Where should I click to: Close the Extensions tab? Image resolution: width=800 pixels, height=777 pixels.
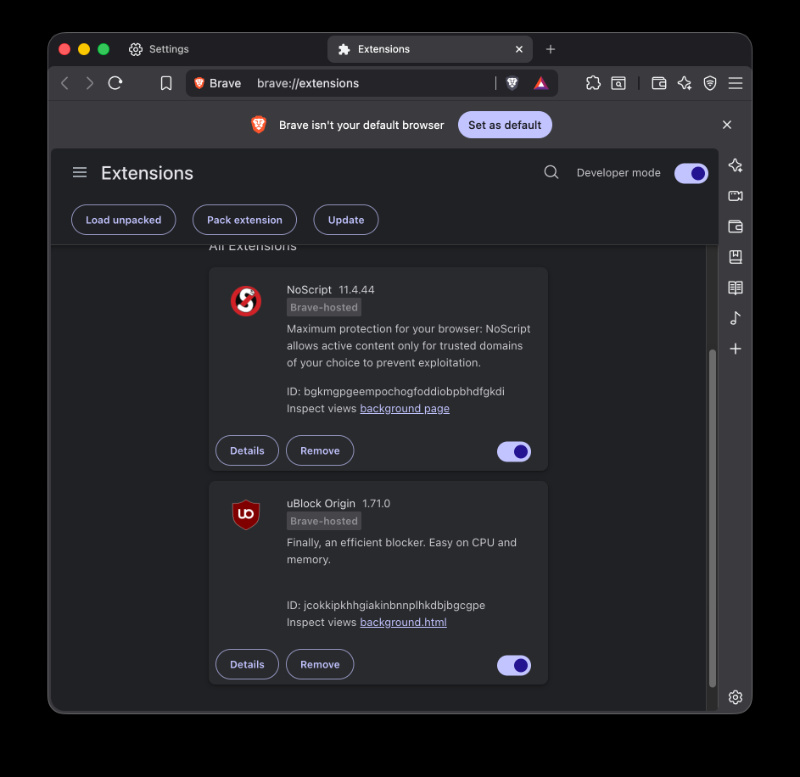point(519,49)
